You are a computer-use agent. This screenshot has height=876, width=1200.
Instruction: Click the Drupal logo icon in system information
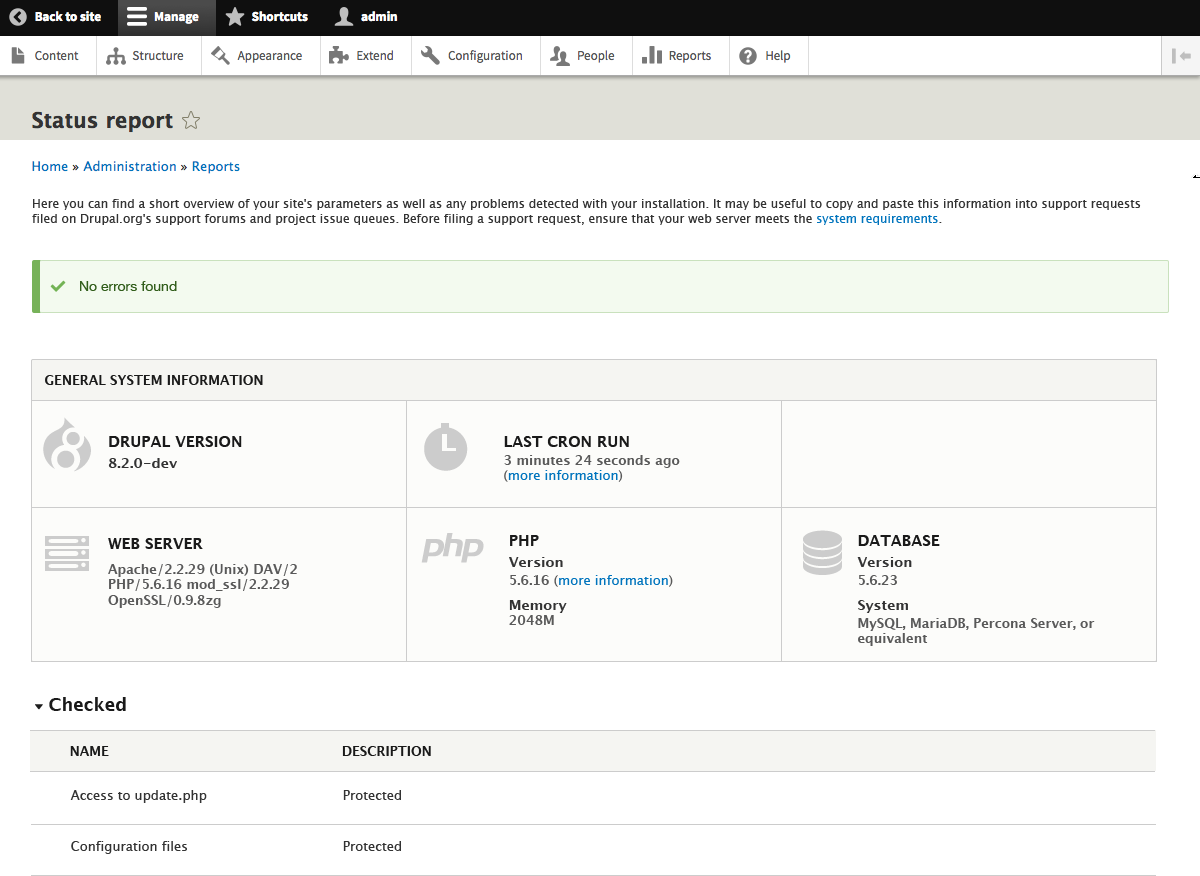coord(67,446)
